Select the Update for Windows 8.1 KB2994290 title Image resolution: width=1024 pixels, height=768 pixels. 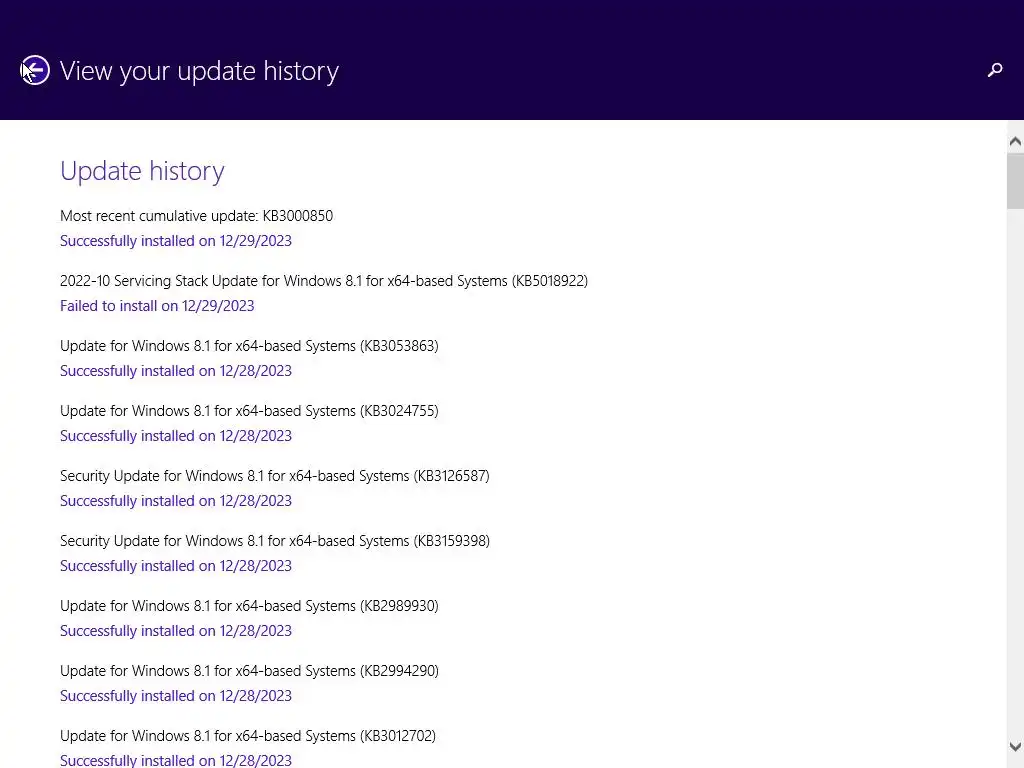249,671
